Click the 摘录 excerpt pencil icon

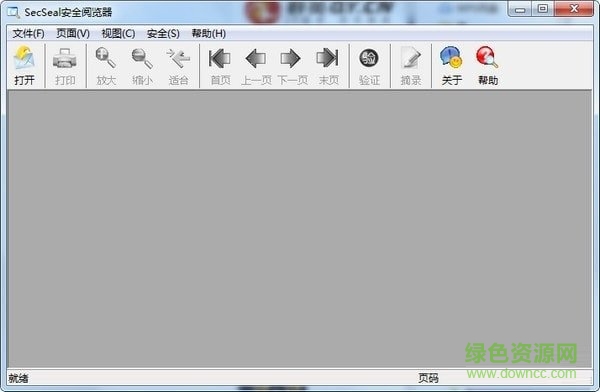click(411, 58)
